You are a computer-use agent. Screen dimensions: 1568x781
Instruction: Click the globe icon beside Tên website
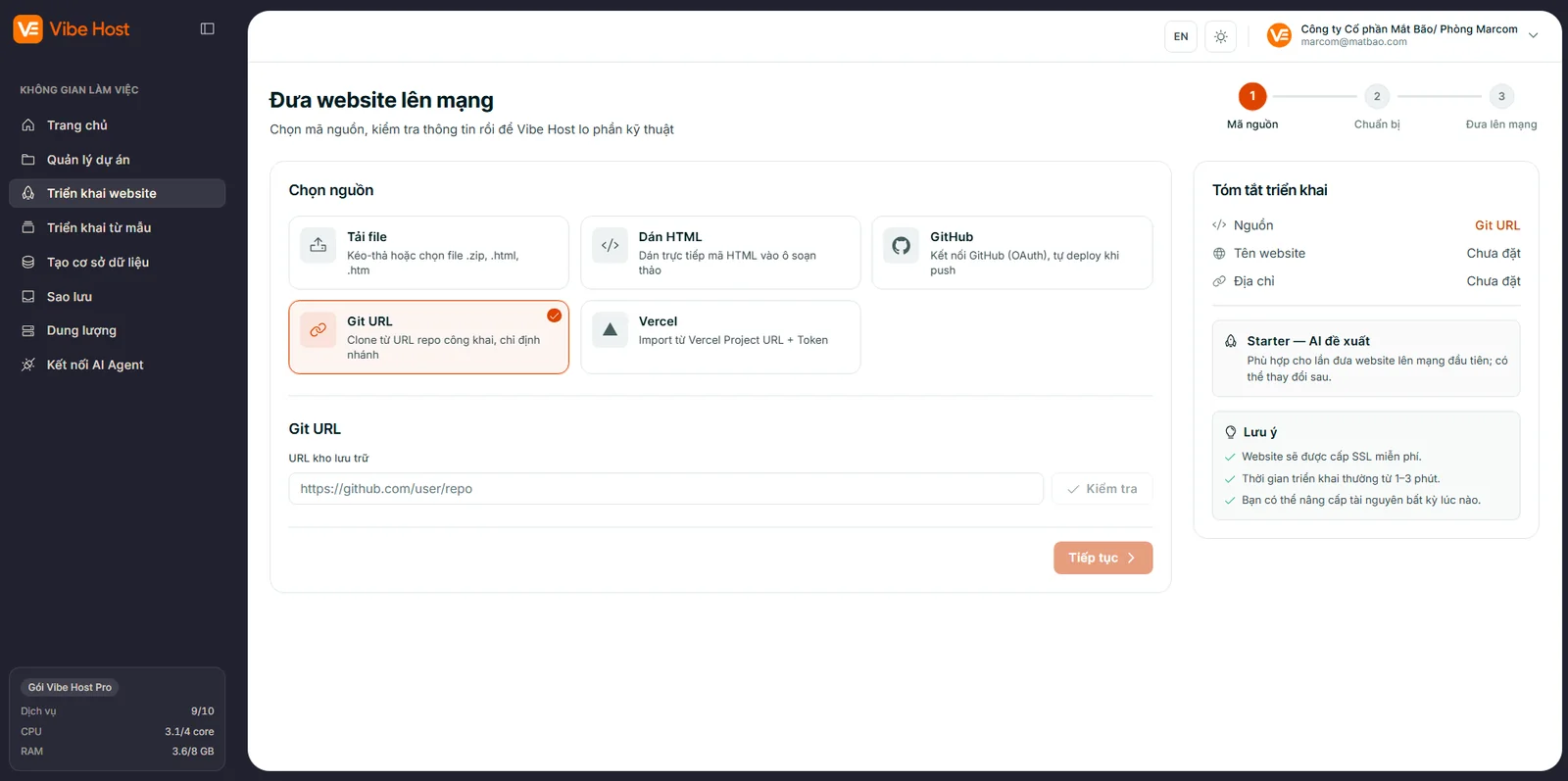(x=1219, y=254)
